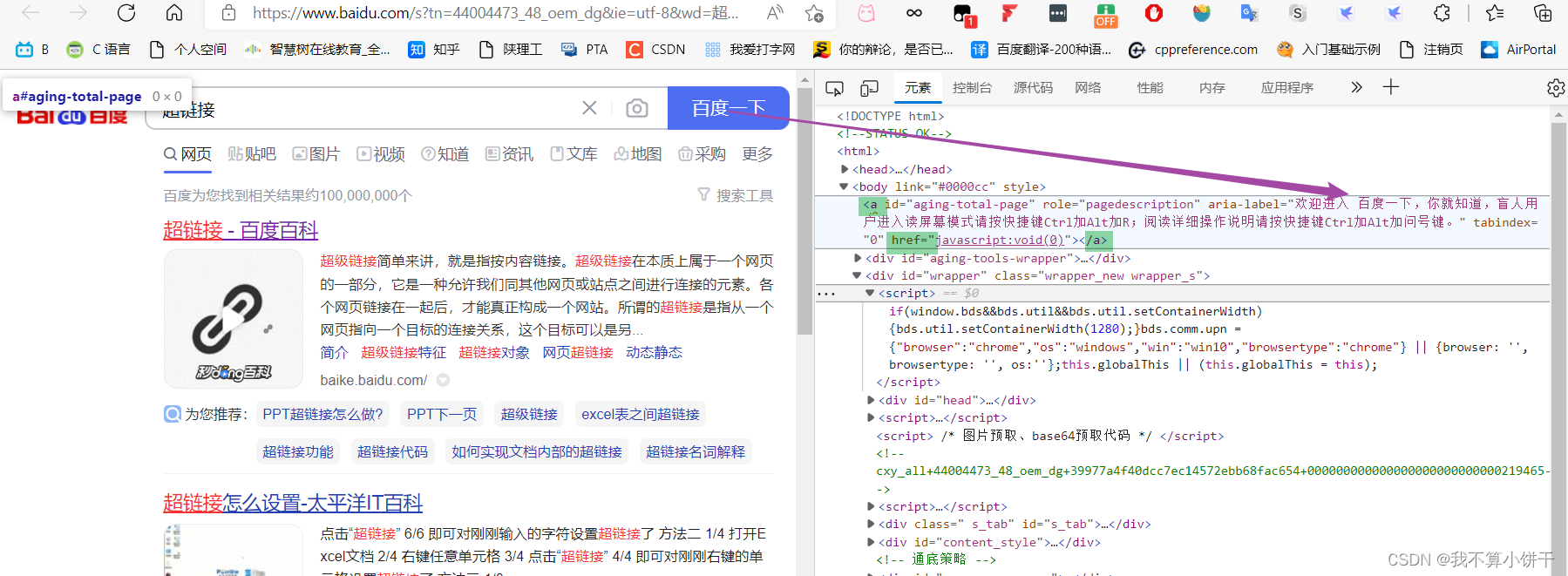Viewport: 1568px width, 576px height.
Task: Click the javascript:void(0) href value
Action: (x=1000, y=240)
